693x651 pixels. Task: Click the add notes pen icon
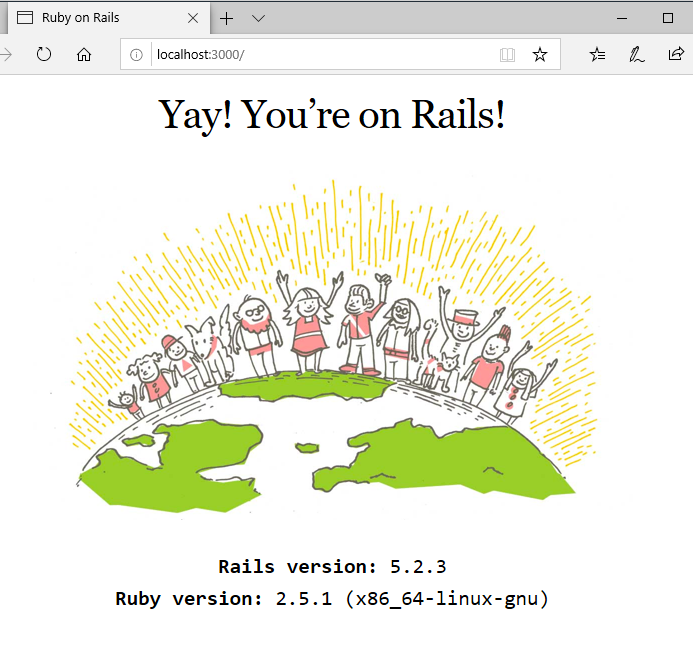click(636, 54)
